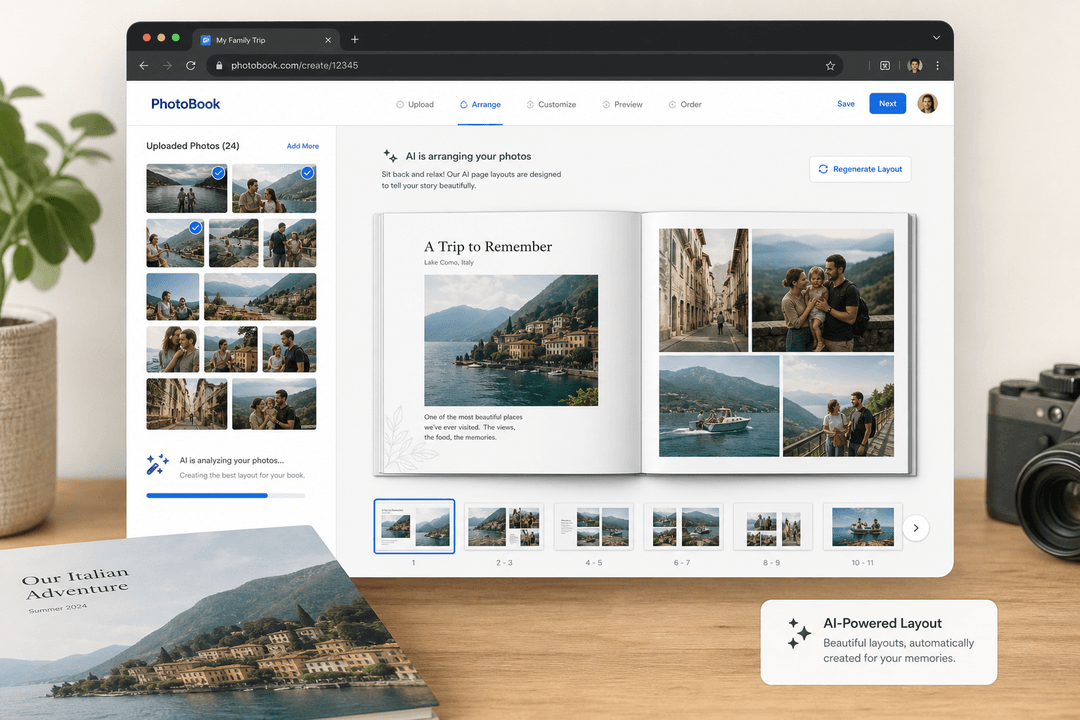This screenshot has height=720, width=1080.
Task: Go back using browser back arrow
Action: (x=144, y=65)
